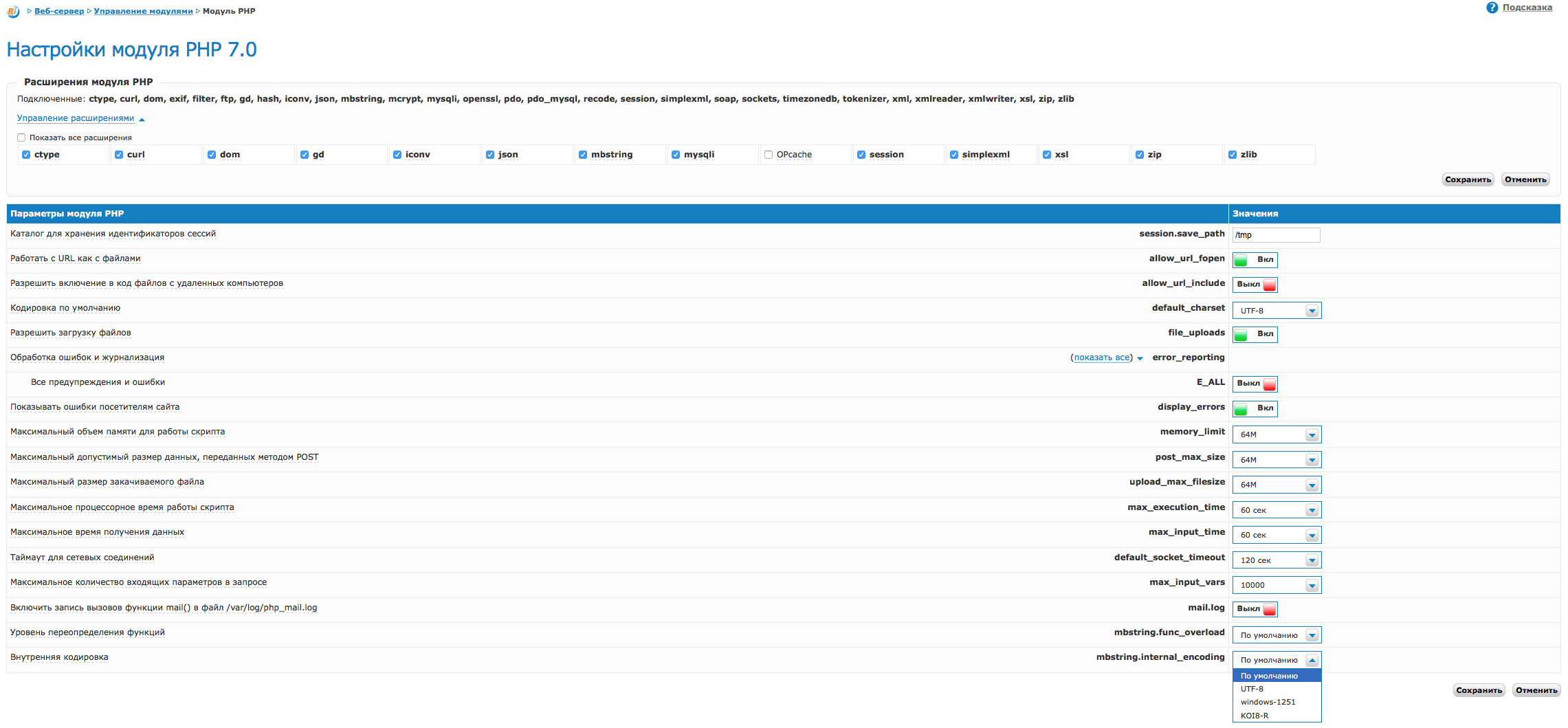Choose KOI8-R encoding option
This screenshot has height=728, width=1568.
[x=1277, y=716]
